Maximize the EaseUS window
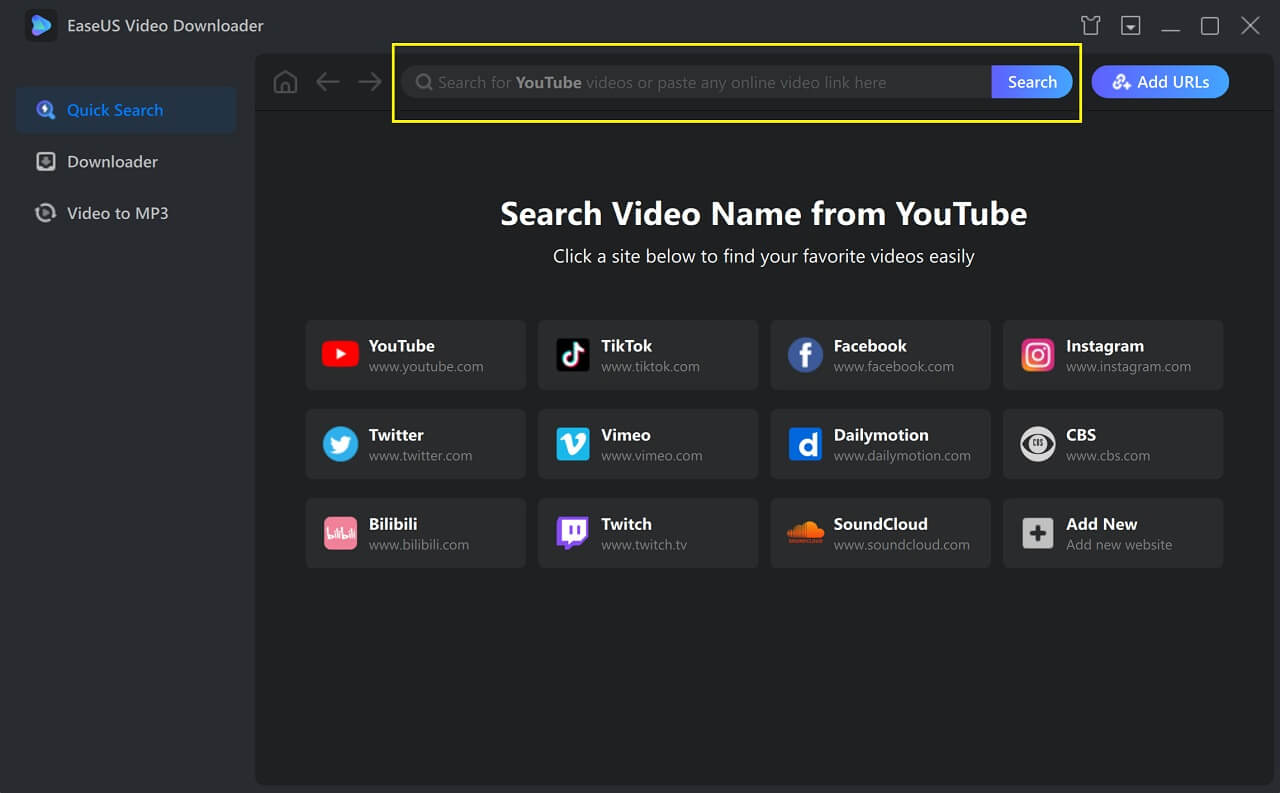 (x=1210, y=26)
